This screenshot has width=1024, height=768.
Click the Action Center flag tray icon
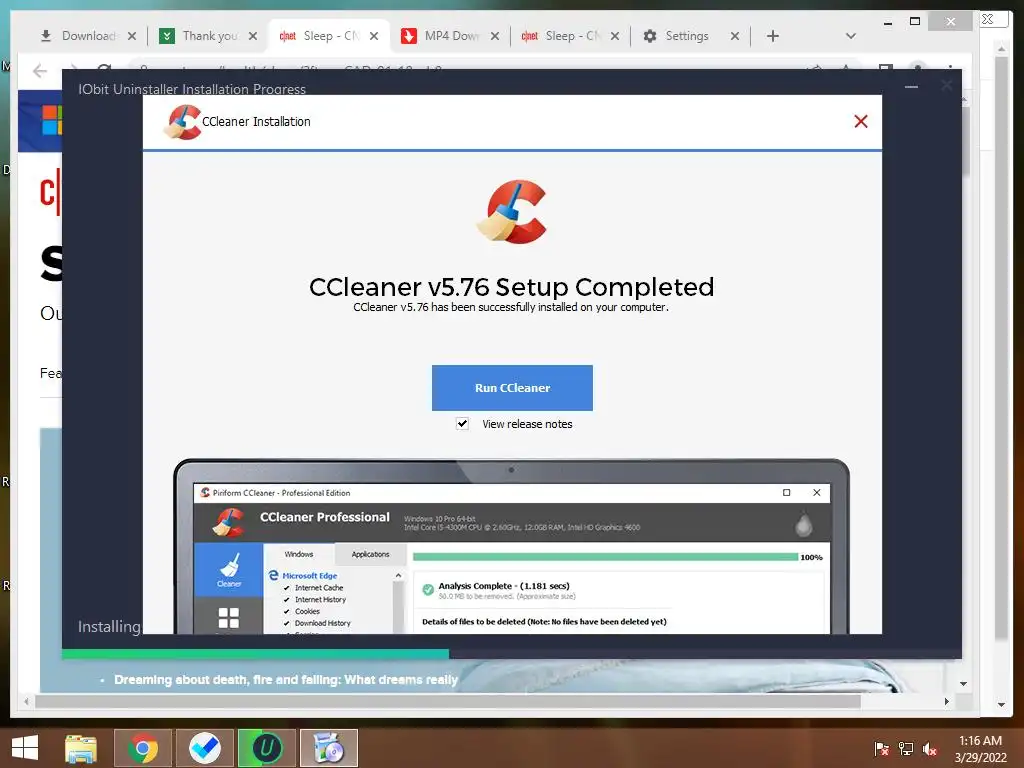click(882, 749)
